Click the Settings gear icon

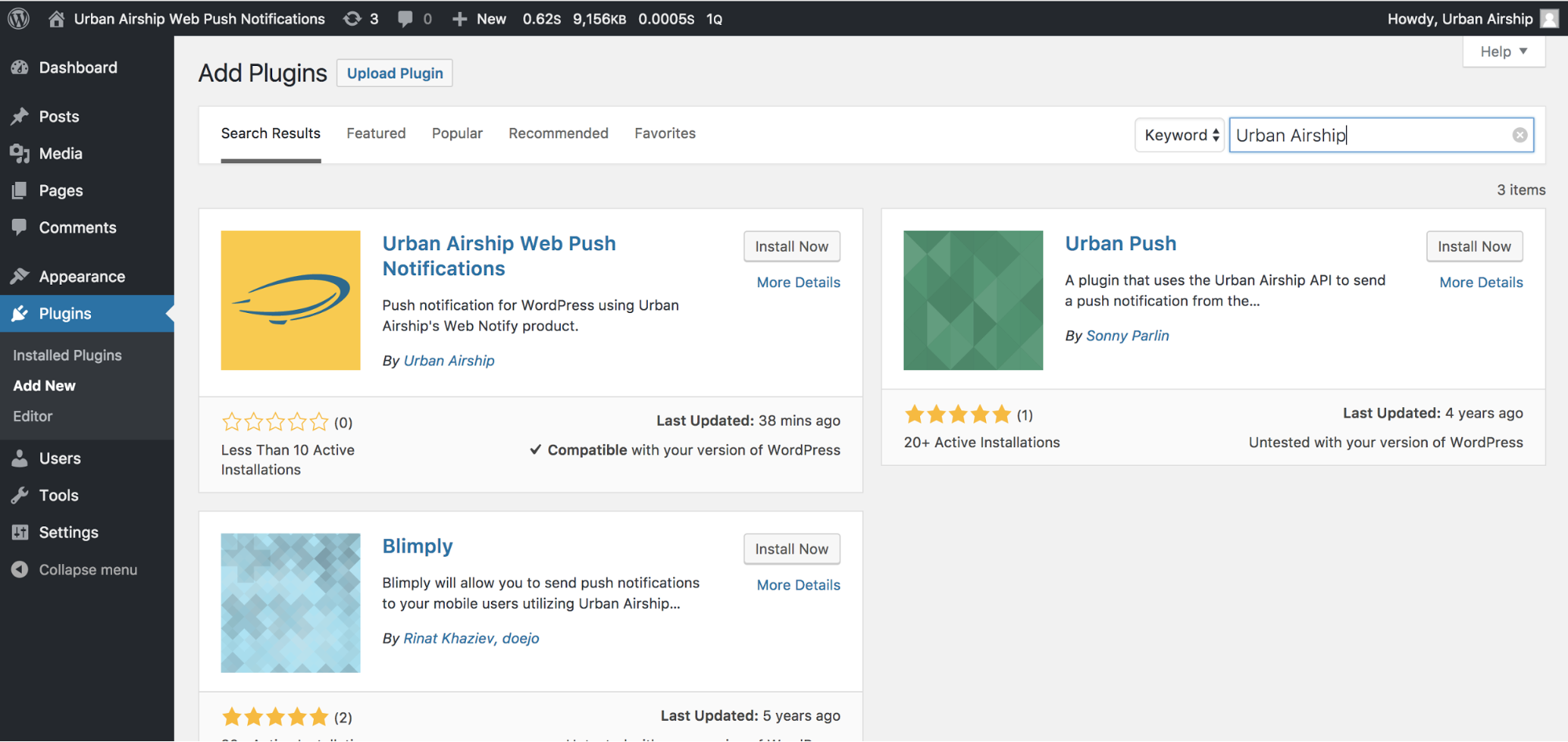click(x=20, y=532)
